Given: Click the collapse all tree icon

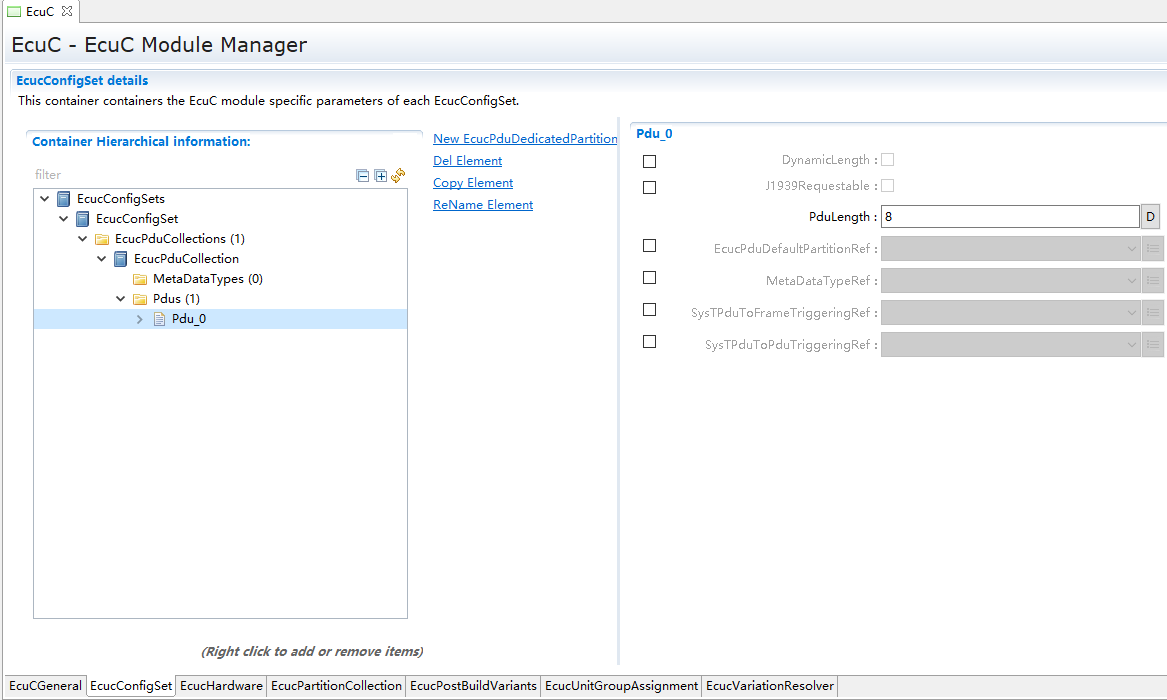Looking at the screenshot, I should coord(363,176).
